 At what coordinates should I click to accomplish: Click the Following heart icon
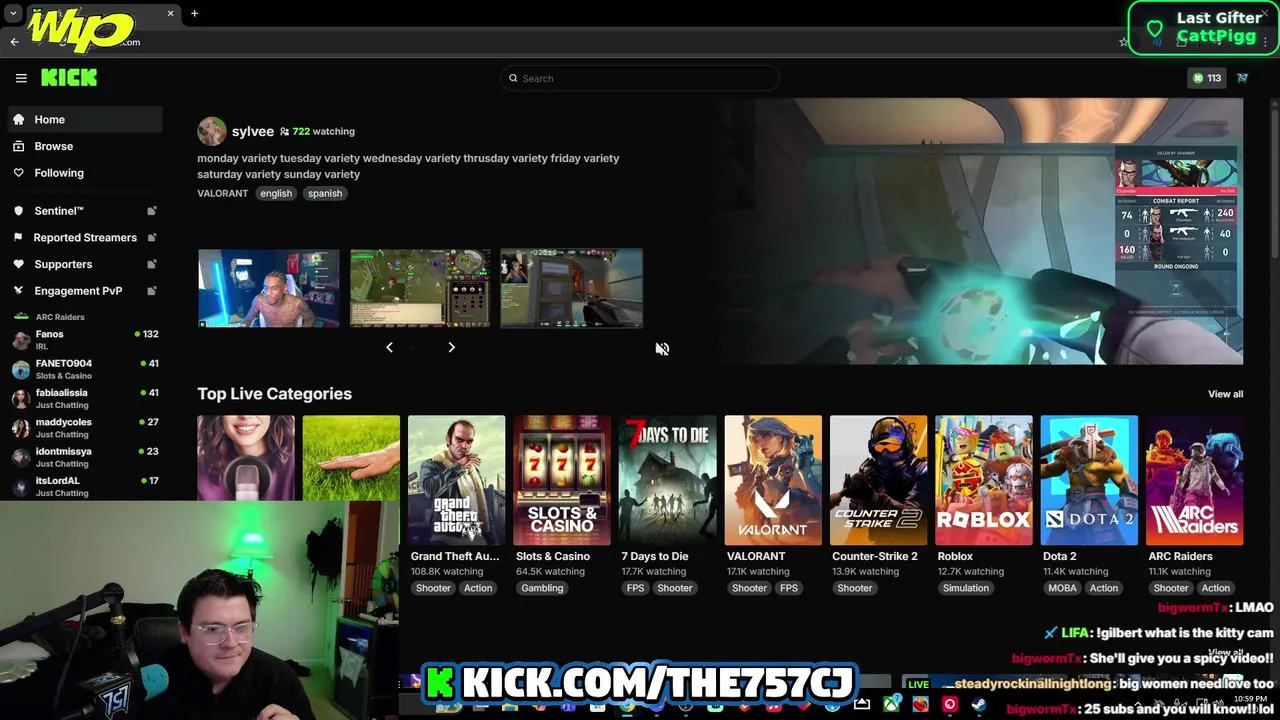point(18,173)
